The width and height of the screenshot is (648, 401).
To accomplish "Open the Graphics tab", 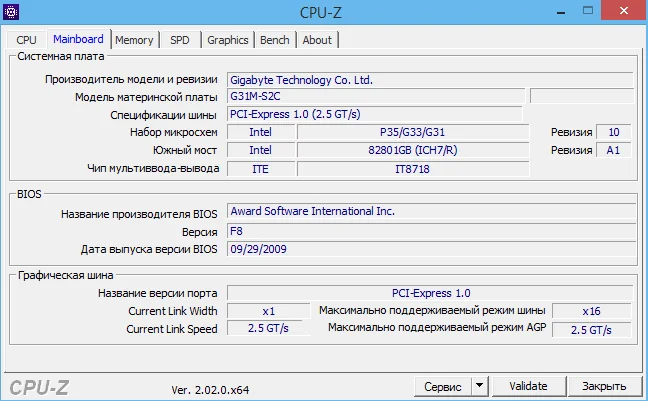I will [228, 40].
